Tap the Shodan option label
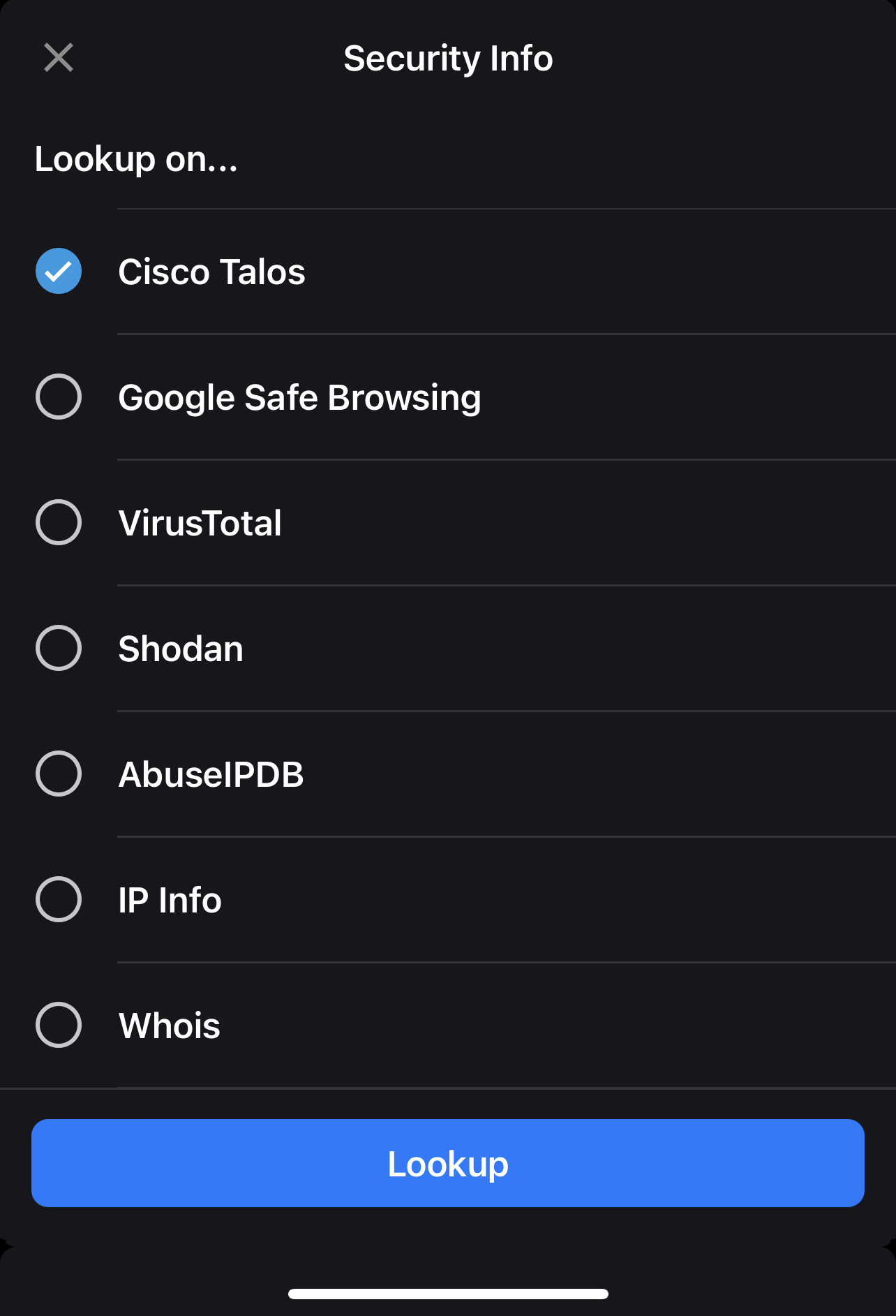This screenshot has width=896, height=1316. (181, 649)
